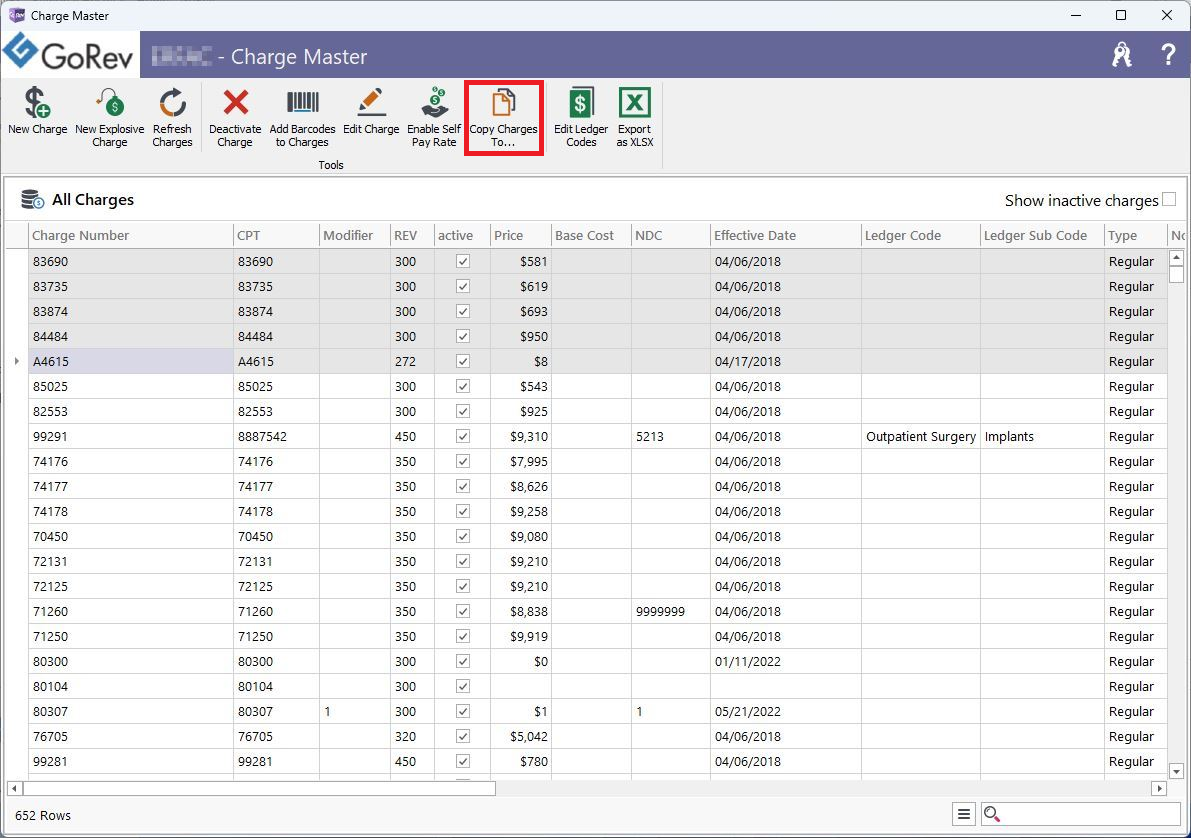1191x838 pixels.
Task: Toggle active checkbox for charge 99291
Action: coord(463,436)
